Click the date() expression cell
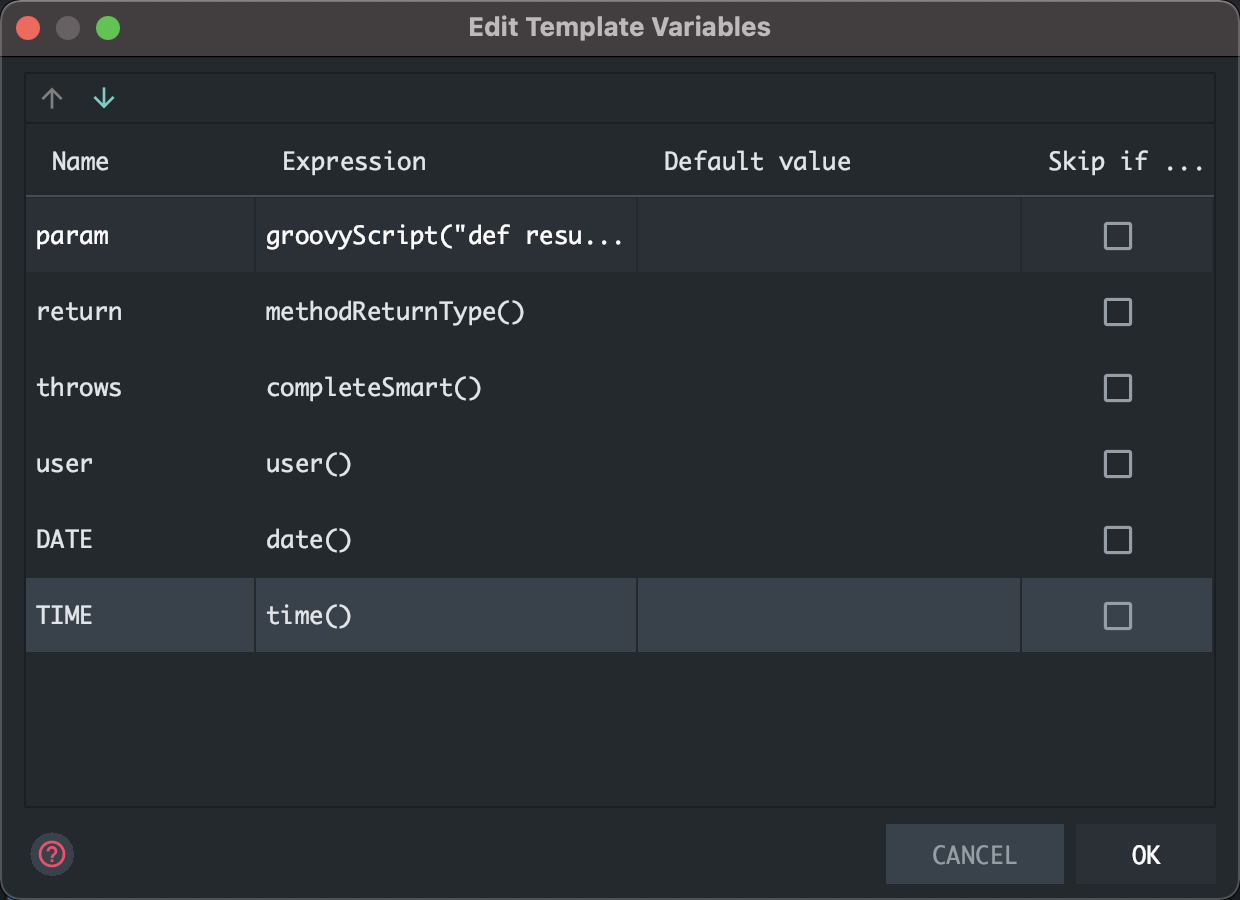This screenshot has height=900, width=1240. point(309,540)
